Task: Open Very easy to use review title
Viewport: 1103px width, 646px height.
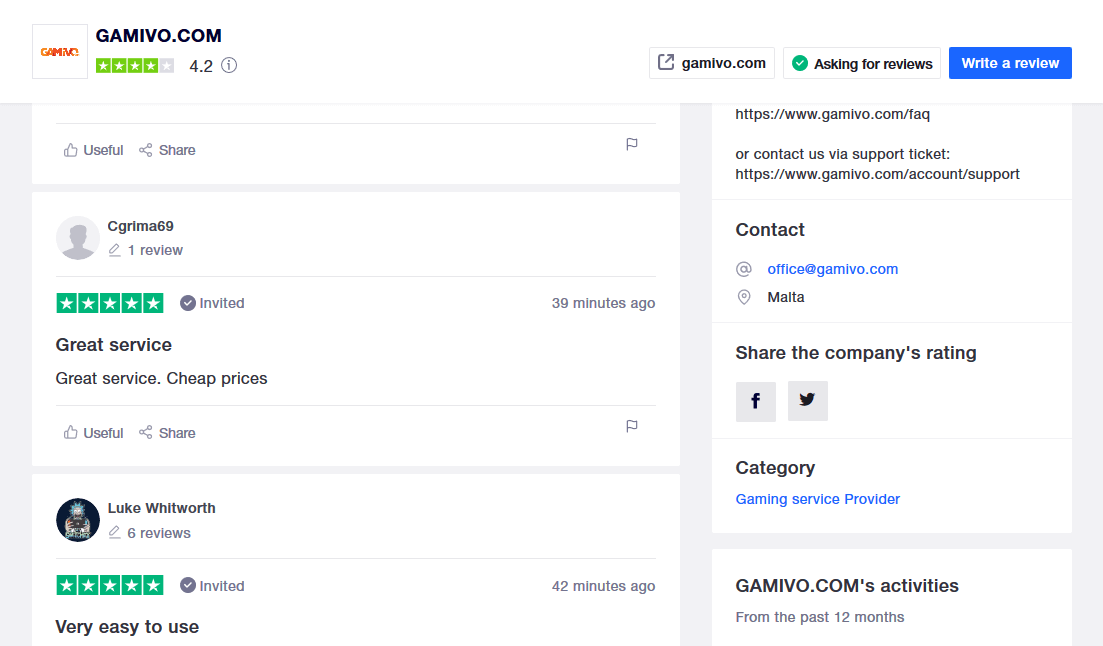Action: pos(127,627)
